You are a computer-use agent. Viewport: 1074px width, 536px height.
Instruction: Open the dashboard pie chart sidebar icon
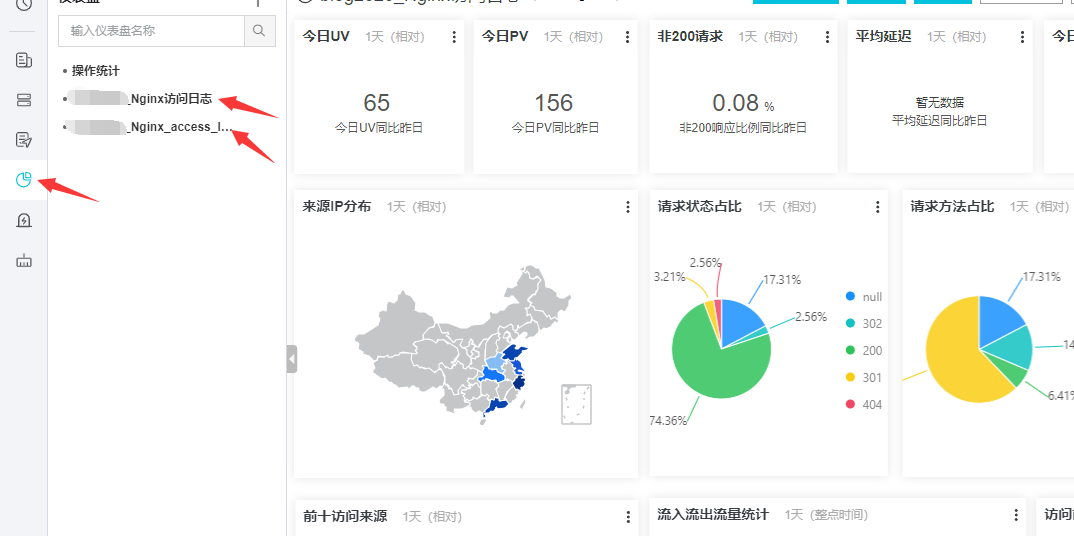coord(24,181)
